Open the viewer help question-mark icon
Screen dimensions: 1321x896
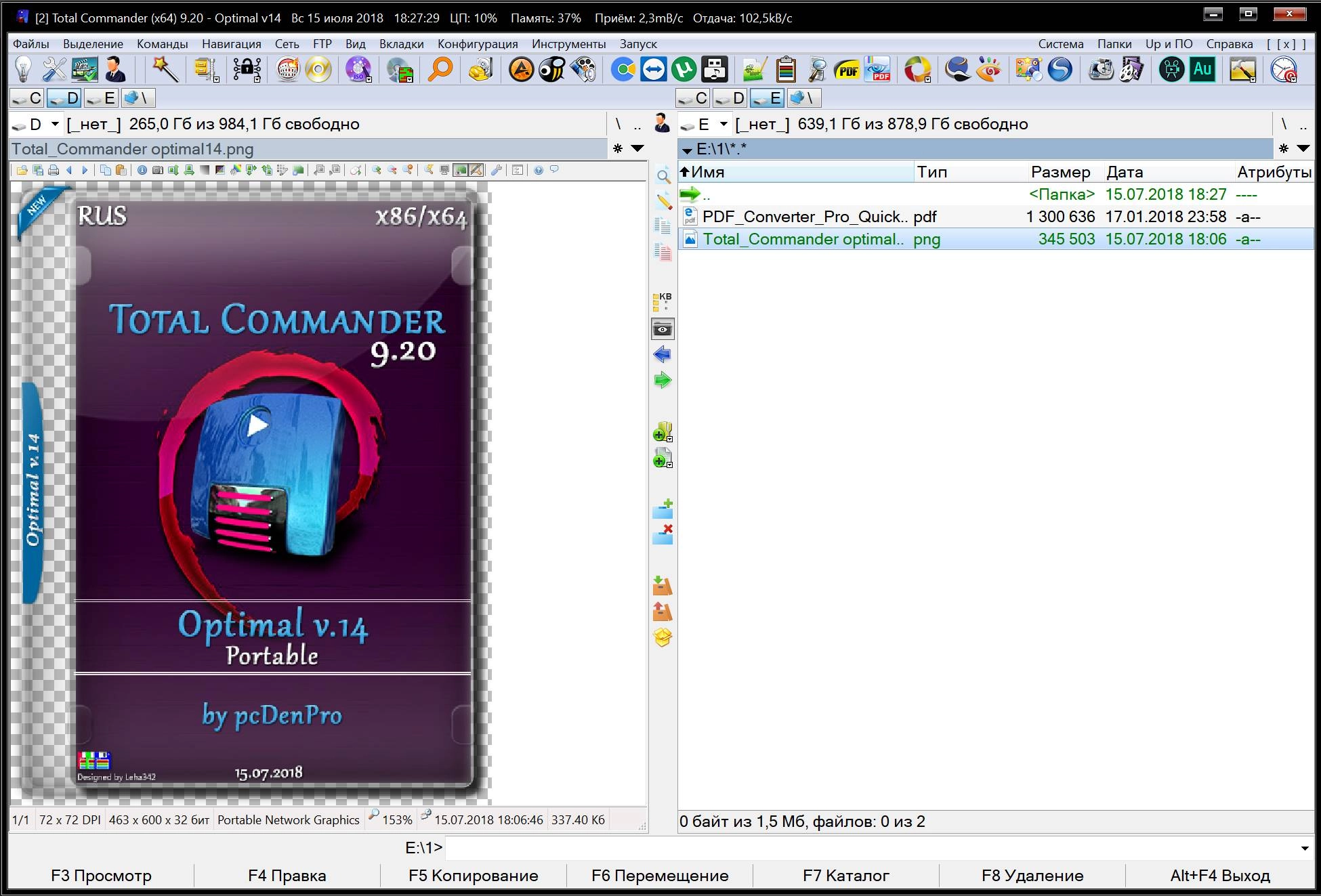click(x=539, y=170)
